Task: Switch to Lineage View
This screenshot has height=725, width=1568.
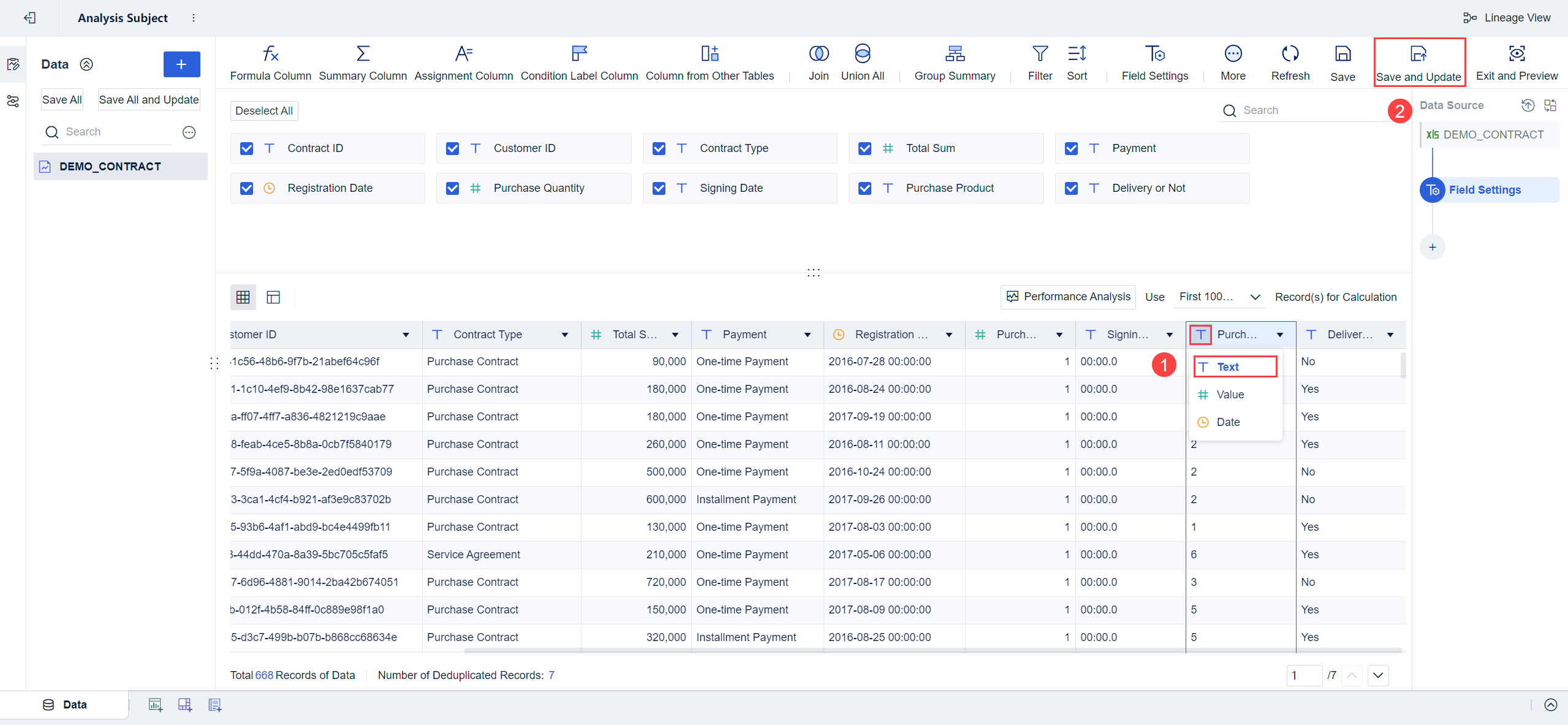Action: point(1507,17)
